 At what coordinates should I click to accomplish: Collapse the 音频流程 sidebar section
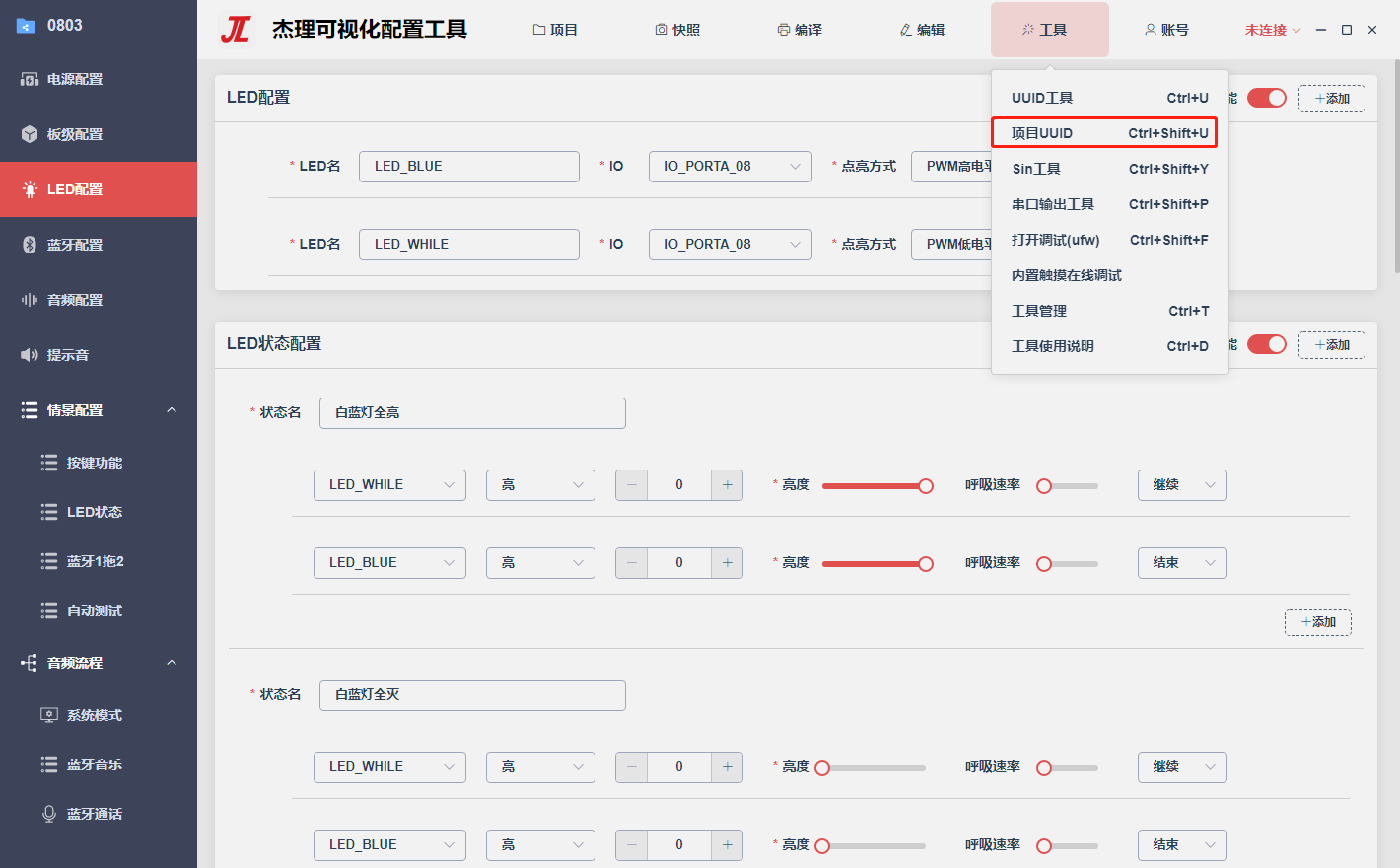pos(172,663)
